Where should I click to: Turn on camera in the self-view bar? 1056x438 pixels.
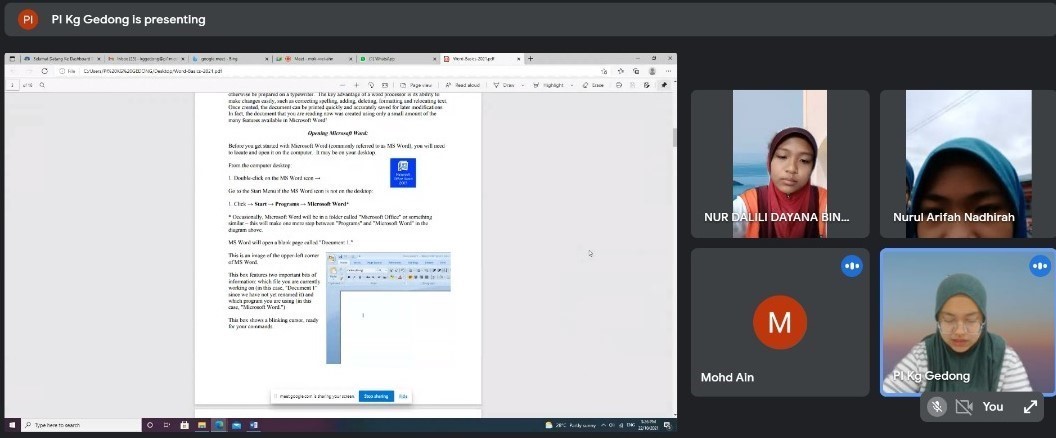pyautogui.click(x=964, y=406)
